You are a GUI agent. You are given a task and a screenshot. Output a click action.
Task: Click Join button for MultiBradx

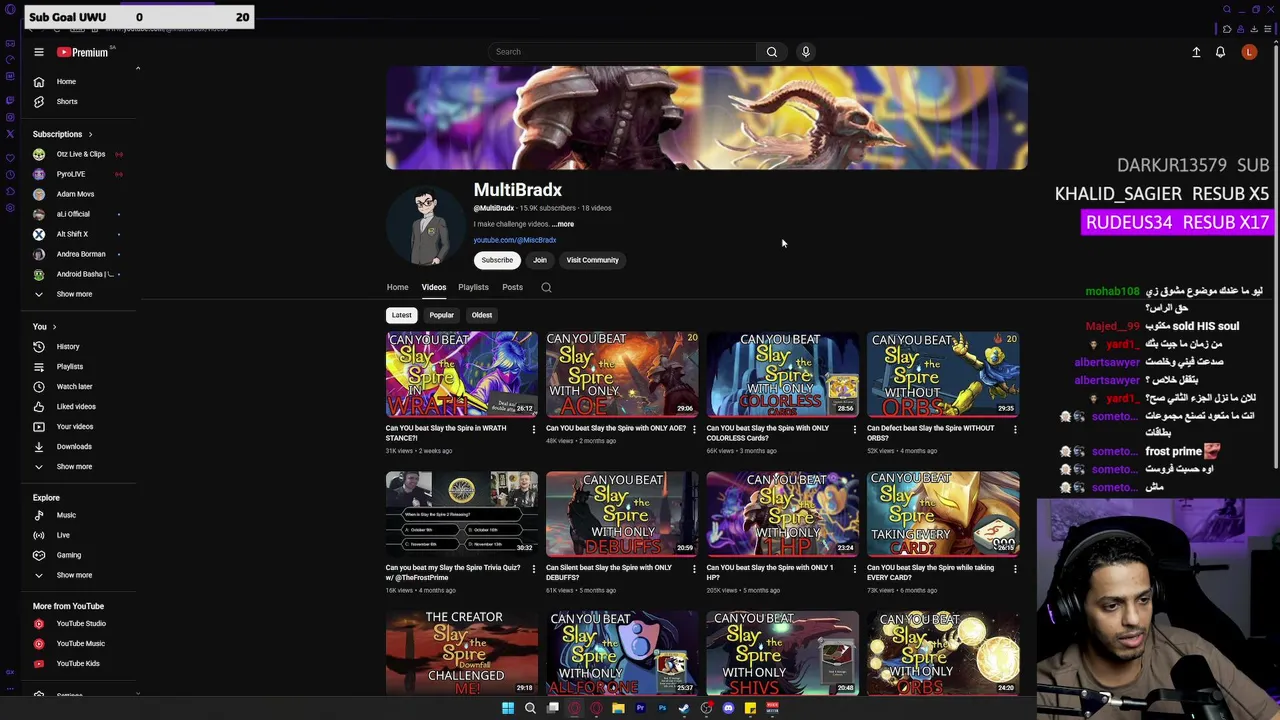tap(540, 260)
